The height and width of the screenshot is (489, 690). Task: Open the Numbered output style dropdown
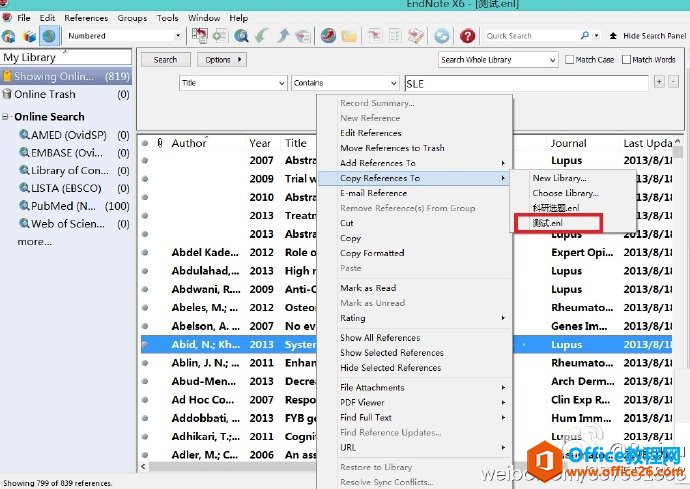pyautogui.click(x=178, y=36)
